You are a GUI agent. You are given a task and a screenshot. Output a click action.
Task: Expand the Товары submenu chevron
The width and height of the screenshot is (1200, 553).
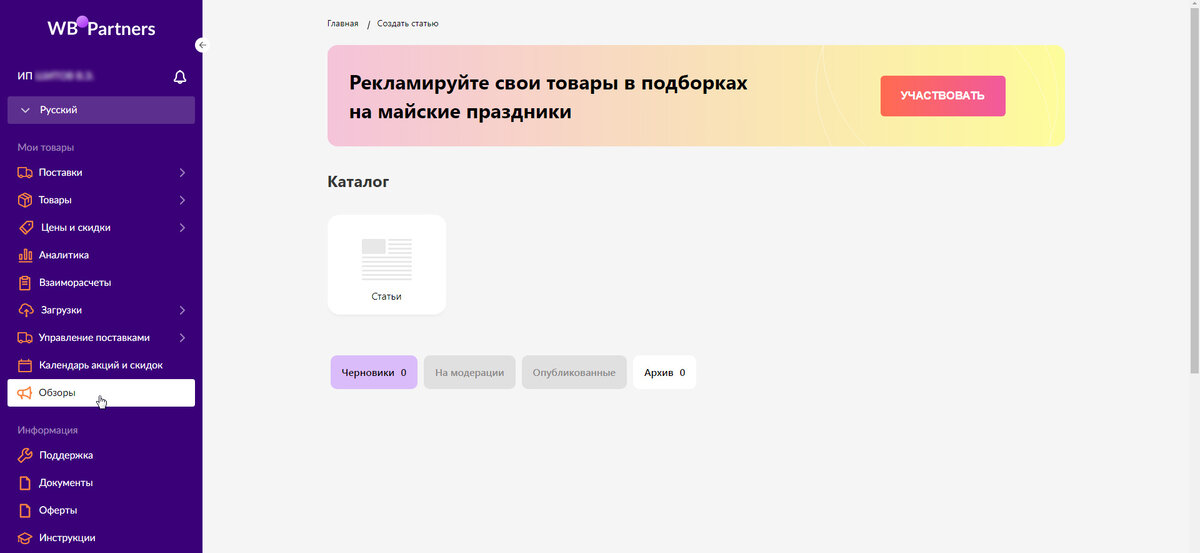coord(182,200)
